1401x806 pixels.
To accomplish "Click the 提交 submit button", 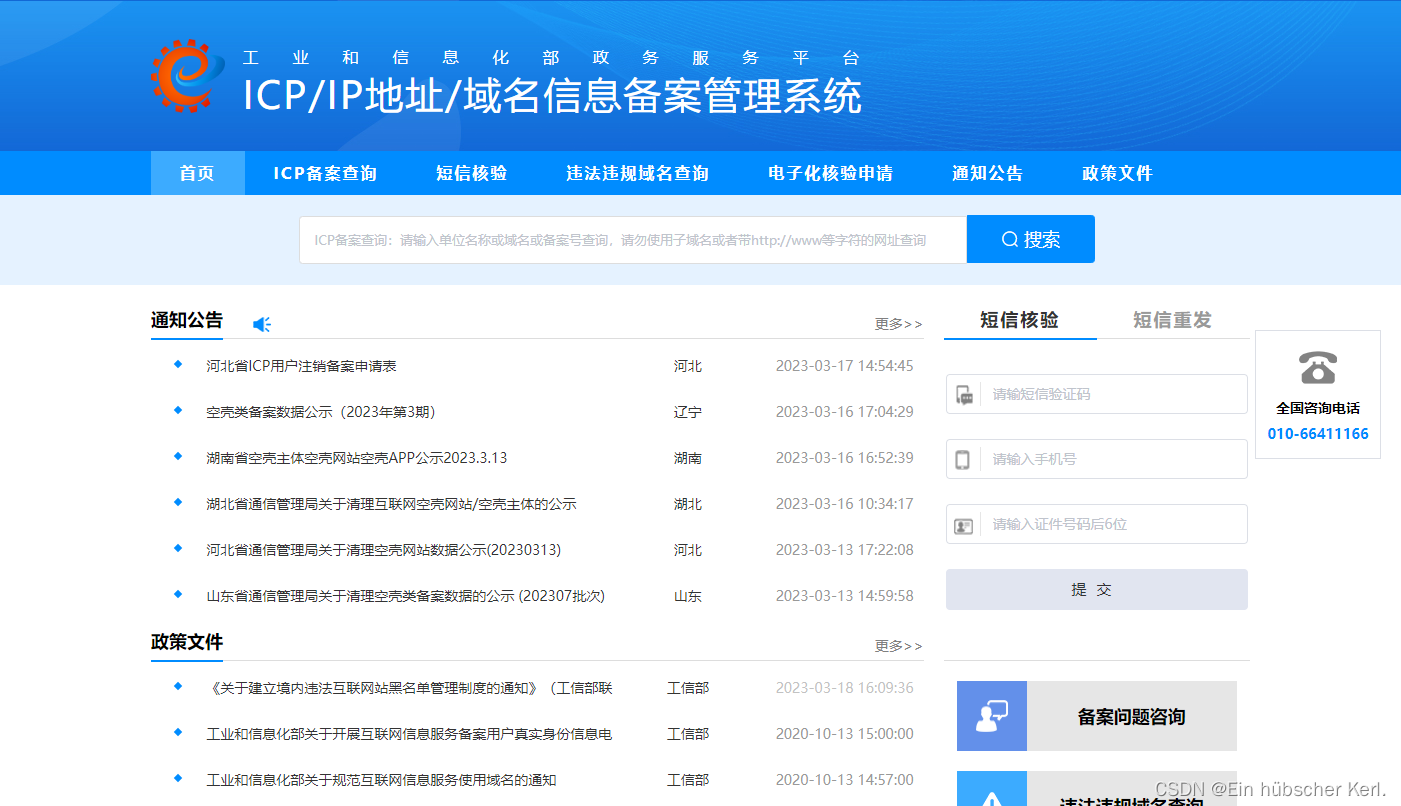I will pyautogui.click(x=1097, y=589).
